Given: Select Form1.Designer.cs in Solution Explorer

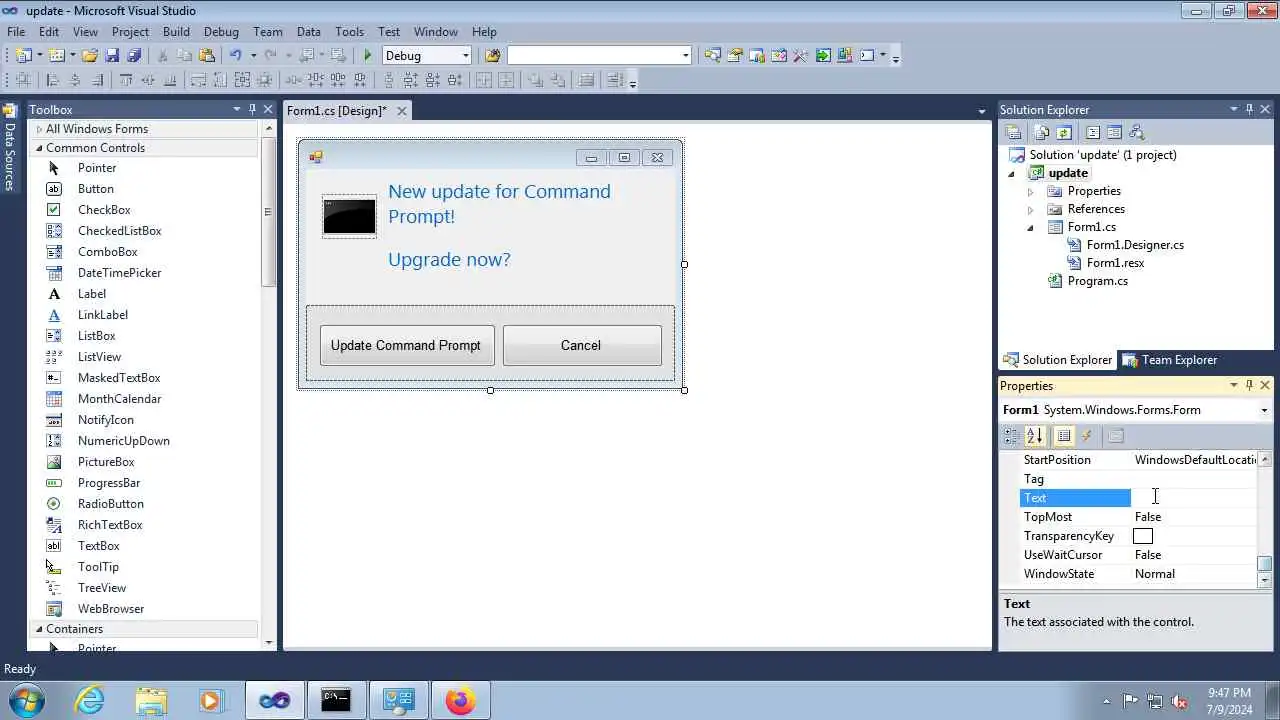Looking at the screenshot, I should click(x=1135, y=245).
